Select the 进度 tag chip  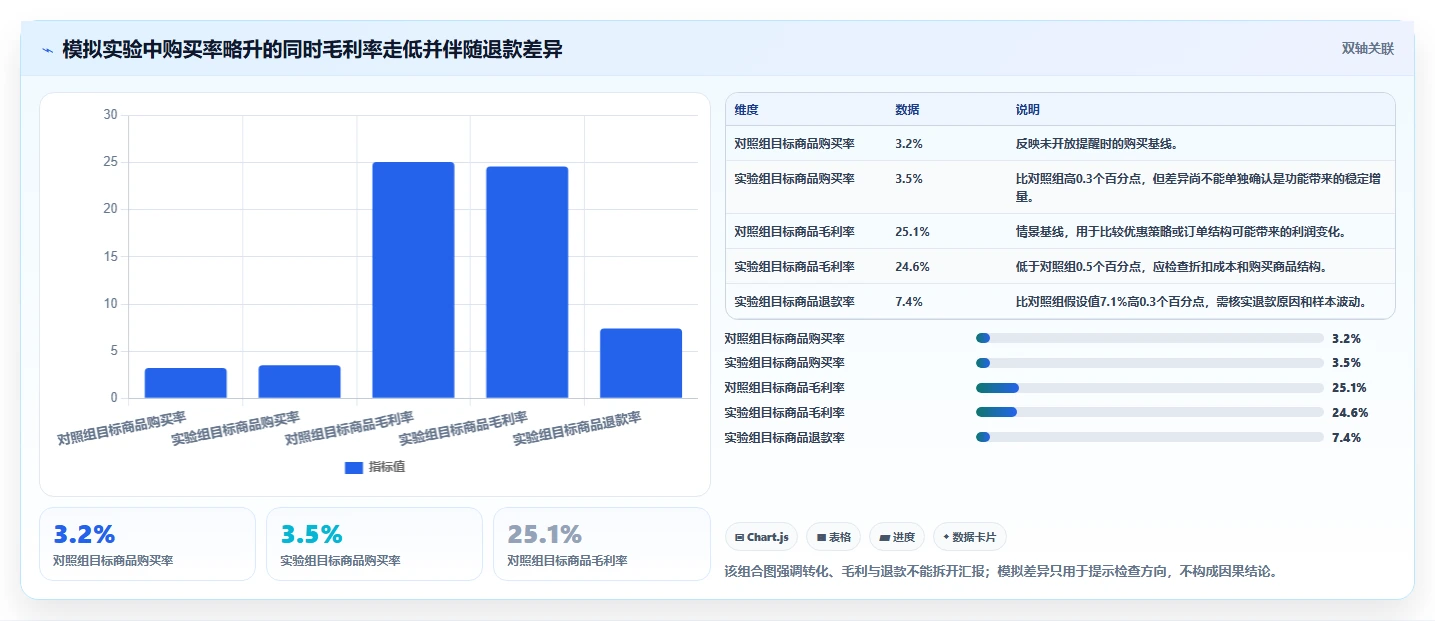point(897,537)
